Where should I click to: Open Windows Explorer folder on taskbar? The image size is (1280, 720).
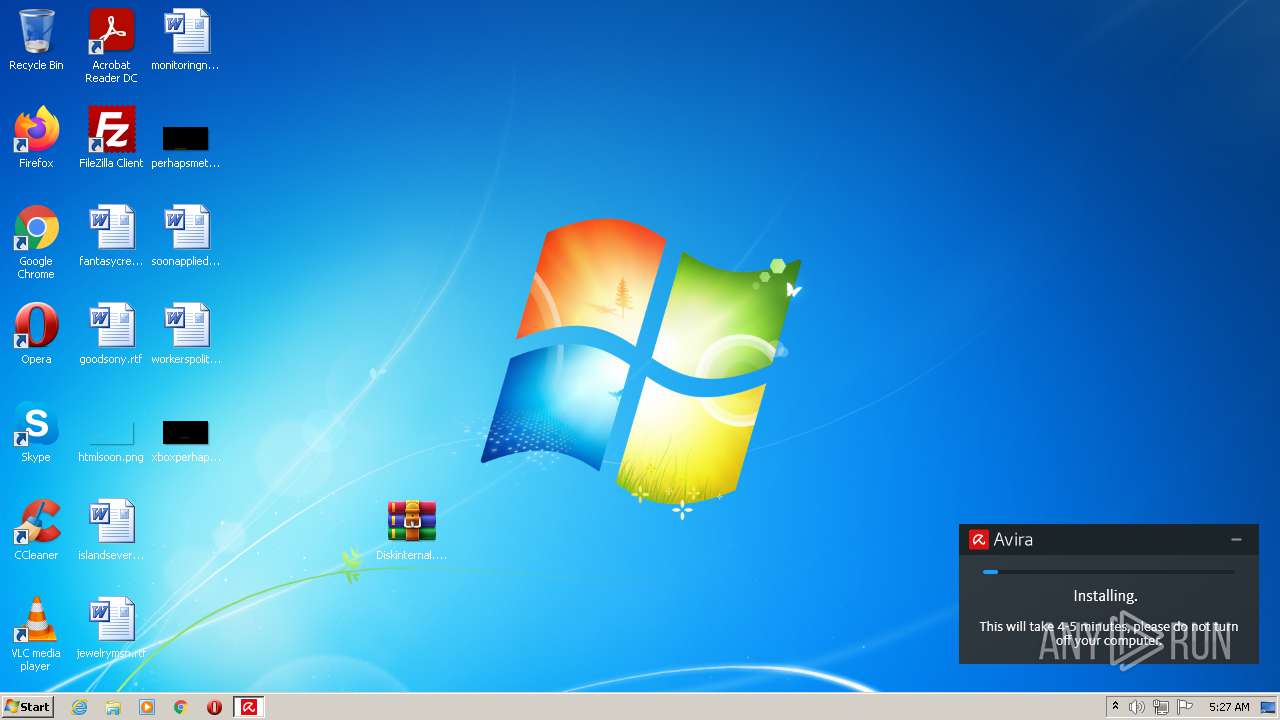pyautogui.click(x=113, y=707)
